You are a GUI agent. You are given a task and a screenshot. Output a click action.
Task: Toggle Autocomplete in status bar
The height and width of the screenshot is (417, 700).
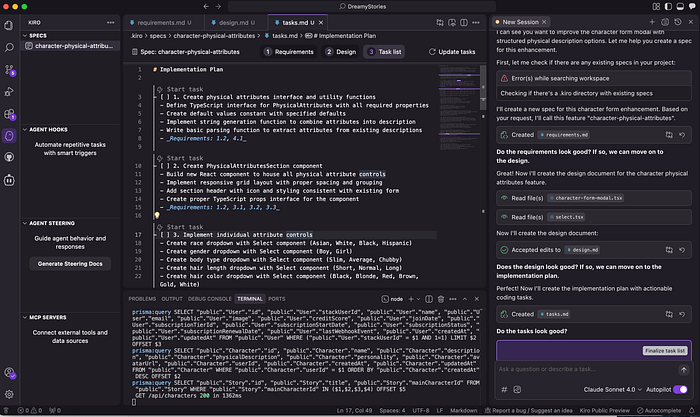[659, 410]
